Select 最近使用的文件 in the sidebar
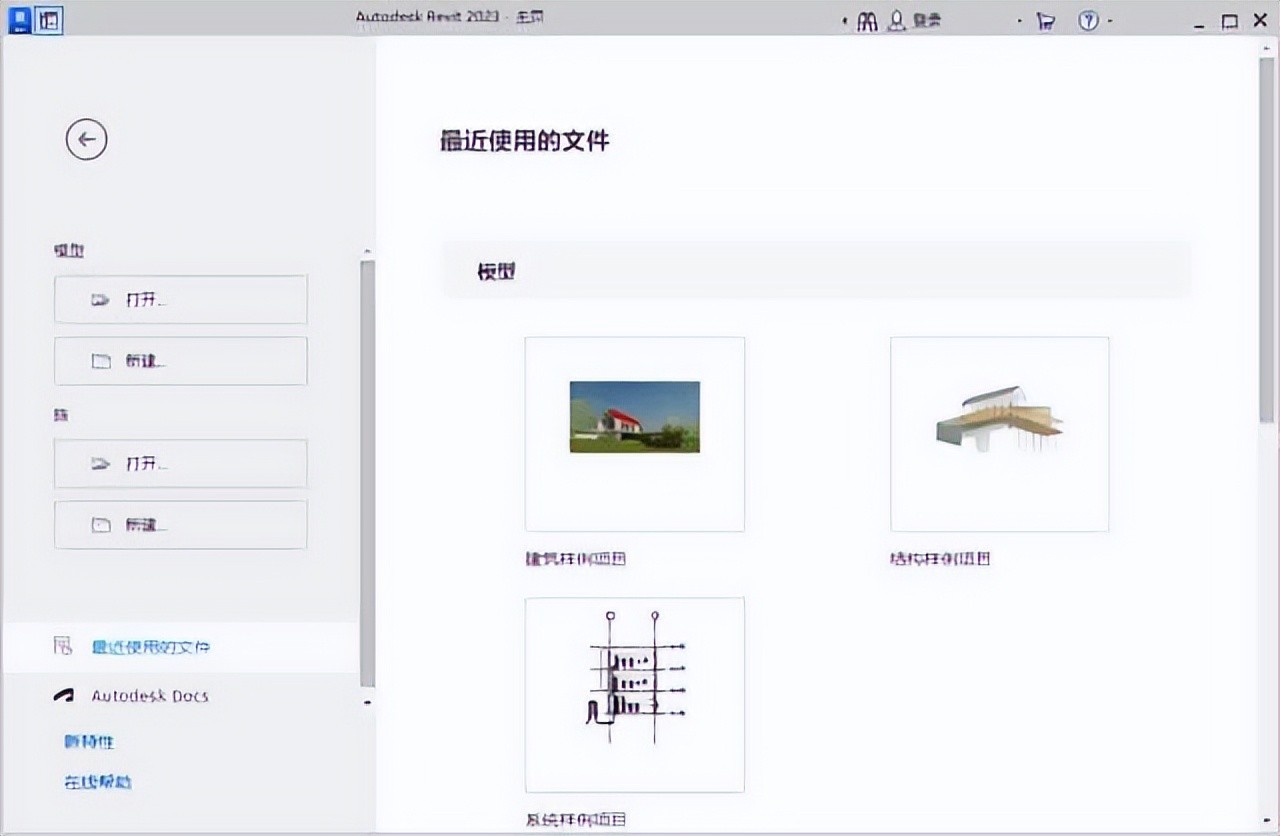Screen dimensions: 1280x836 pos(150,647)
